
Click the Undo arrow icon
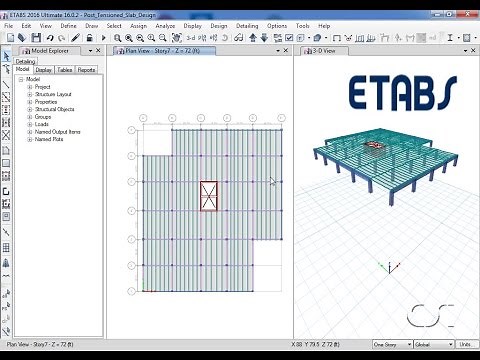[x=50, y=38]
